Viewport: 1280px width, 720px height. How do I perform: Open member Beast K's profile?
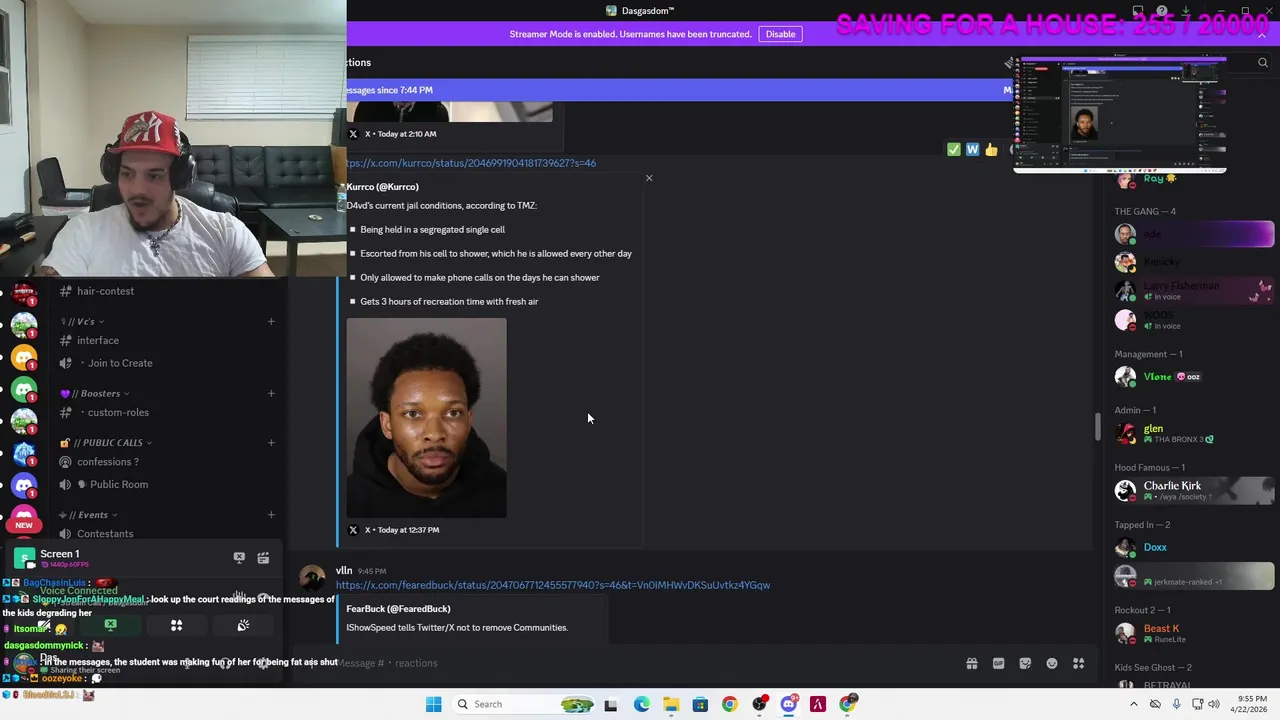(1195, 633)
